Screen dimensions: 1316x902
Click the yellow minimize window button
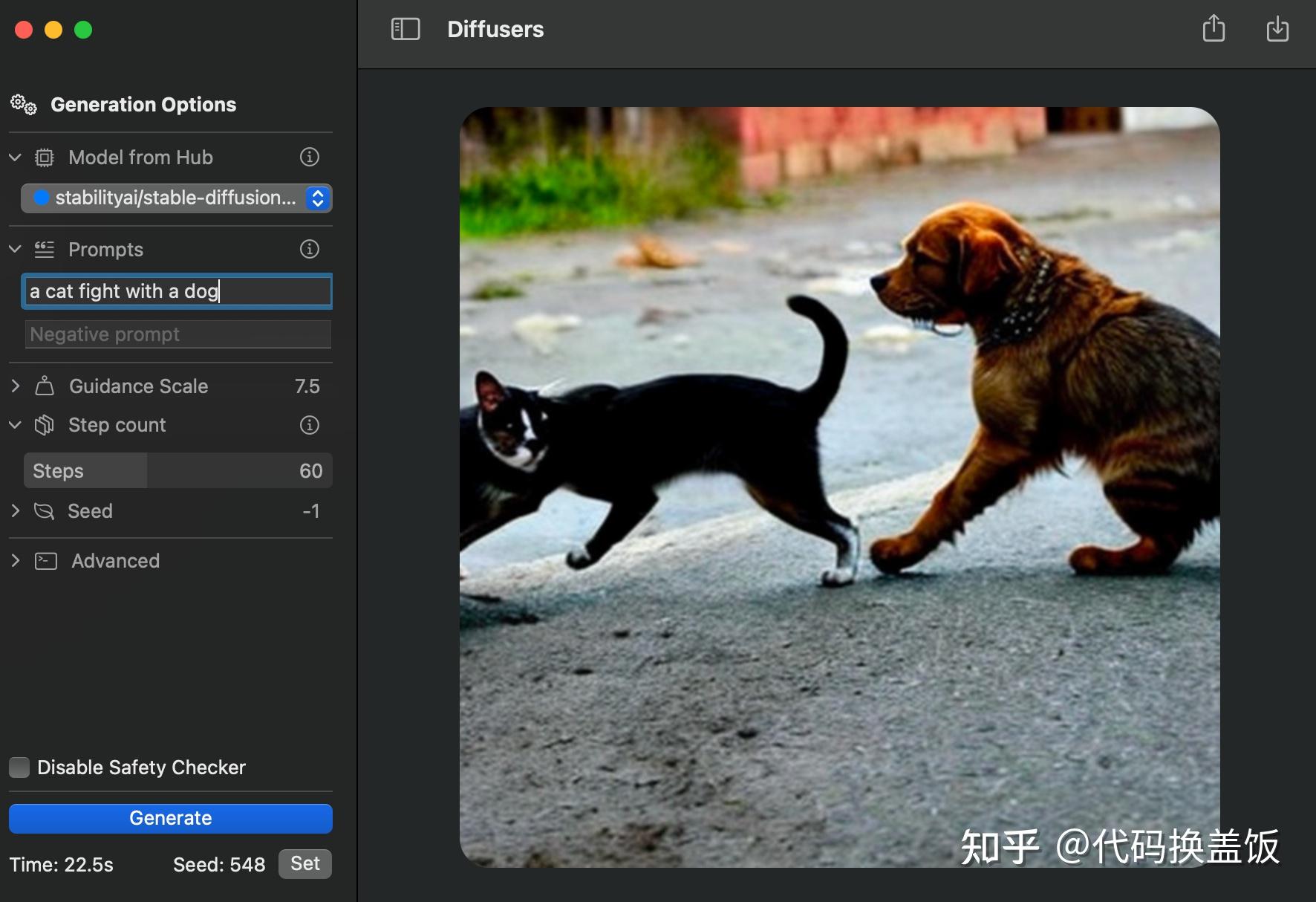[53, 30]
